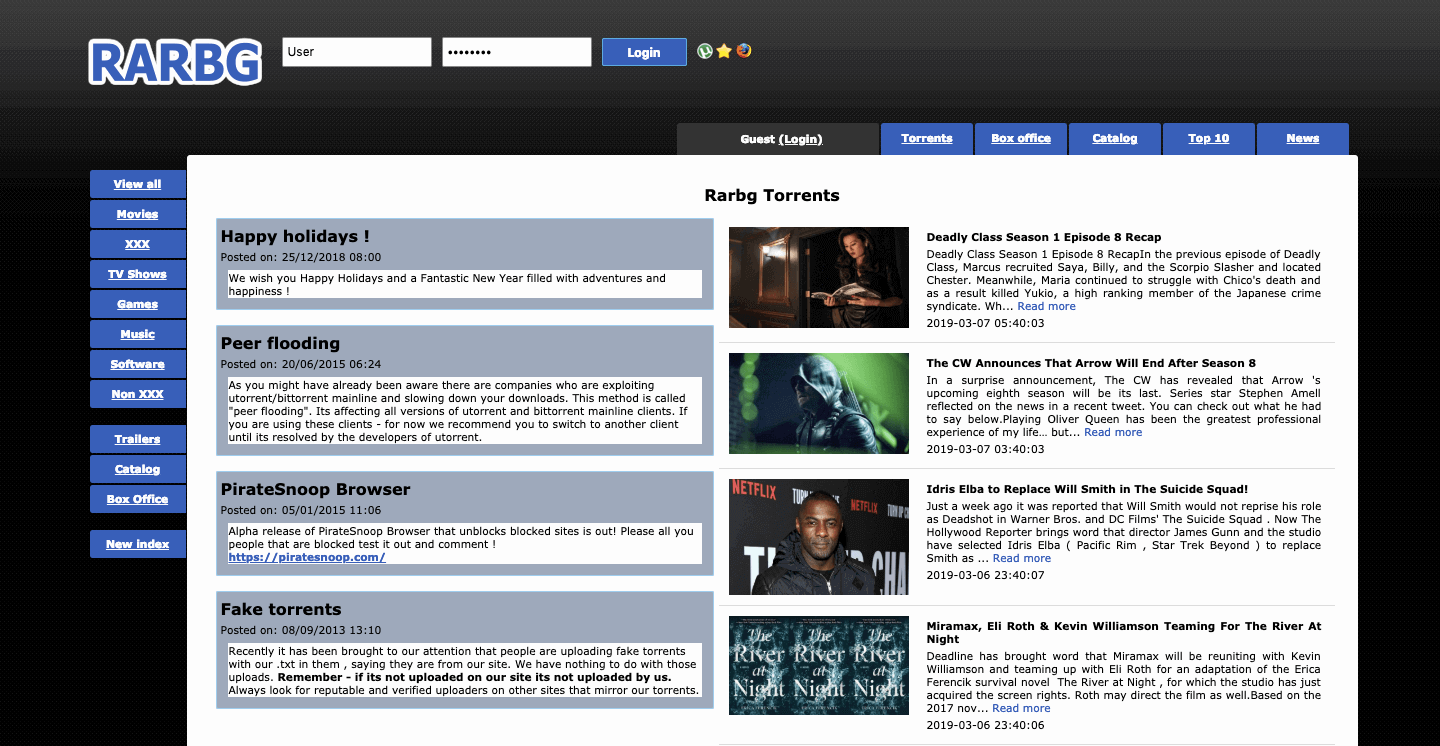1440x746 pixels.
Task: Click timestamp 2019-03-06 23:40:07
Action: [x=985, y=575]
